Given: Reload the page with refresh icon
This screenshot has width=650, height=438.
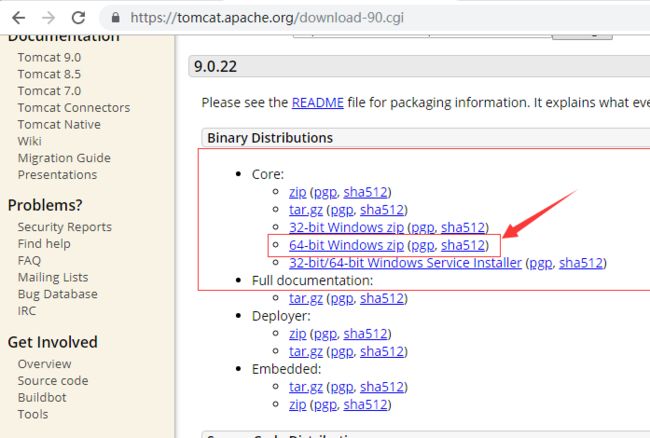Looking at the screenshot, I should coord(78,18).
